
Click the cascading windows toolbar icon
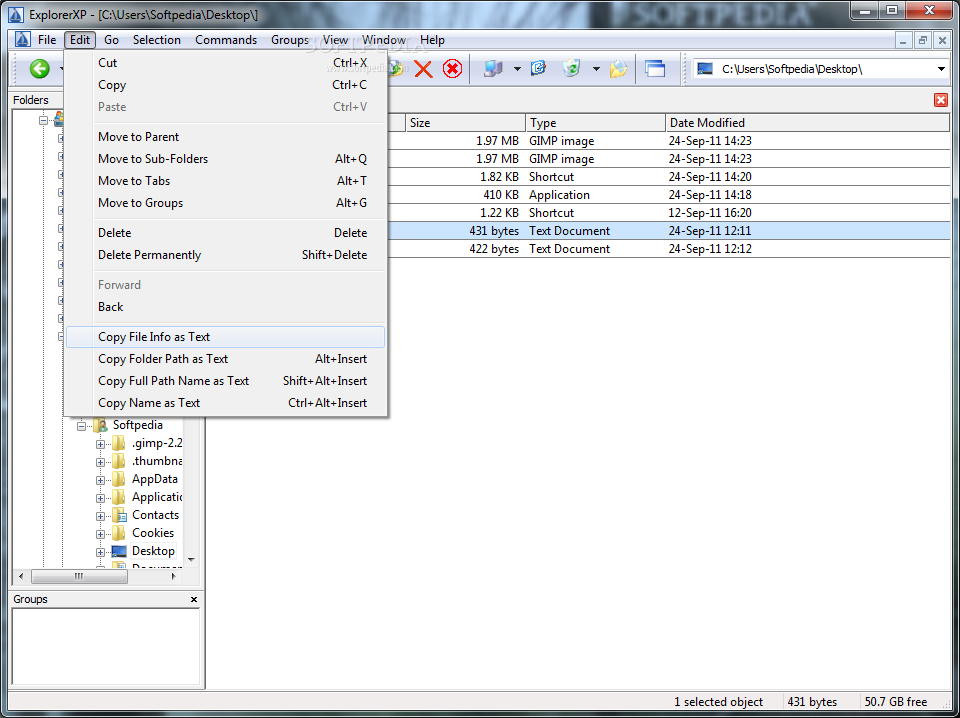click(655, 69)
